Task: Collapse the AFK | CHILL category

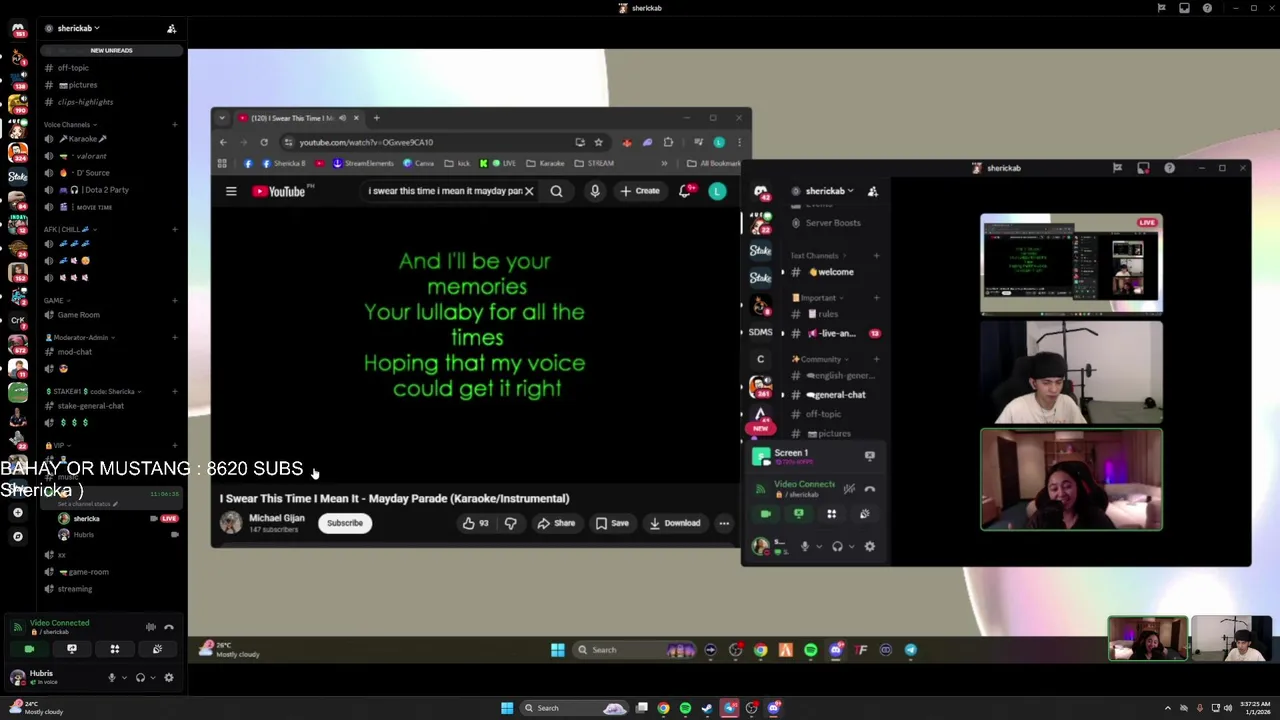Action: [69, 229]
